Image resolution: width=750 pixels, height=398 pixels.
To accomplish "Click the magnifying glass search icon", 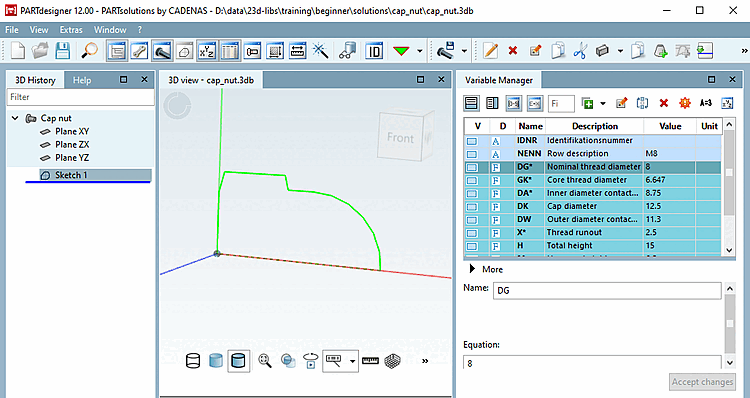I will [x=89, y=51].
